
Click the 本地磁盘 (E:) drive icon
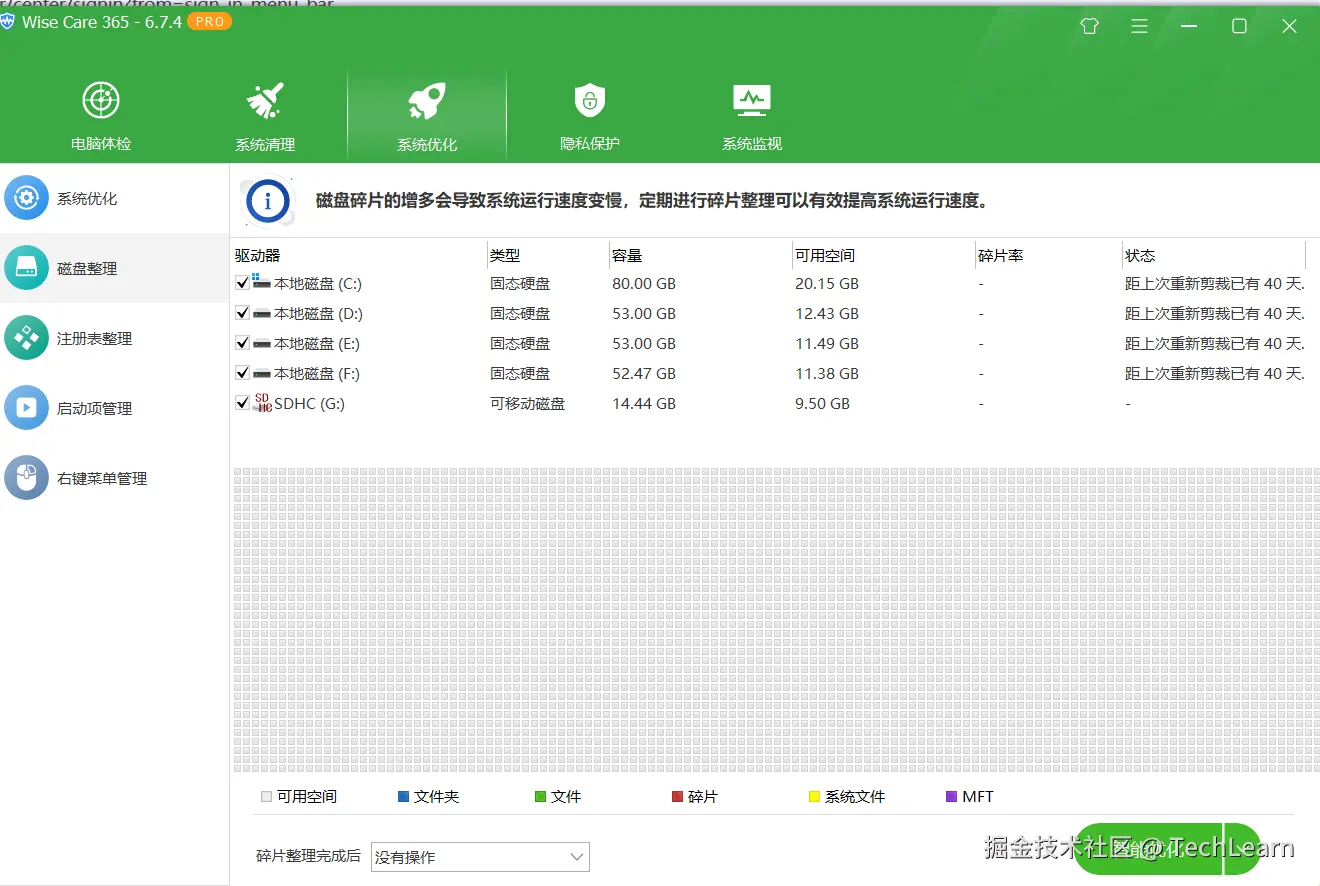pos(262,343)
